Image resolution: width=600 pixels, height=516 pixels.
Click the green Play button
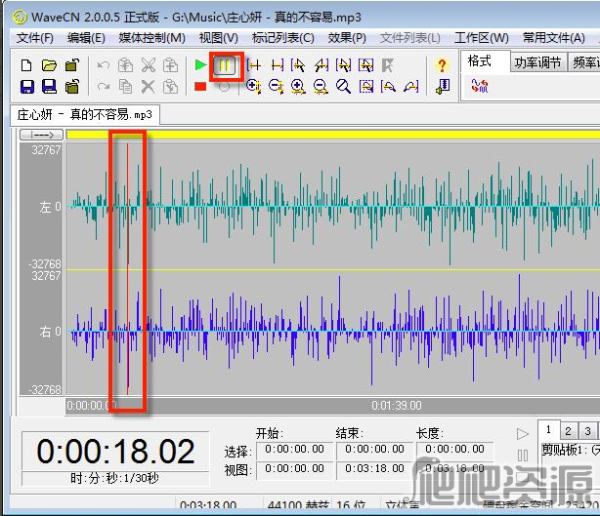point(201,65)
